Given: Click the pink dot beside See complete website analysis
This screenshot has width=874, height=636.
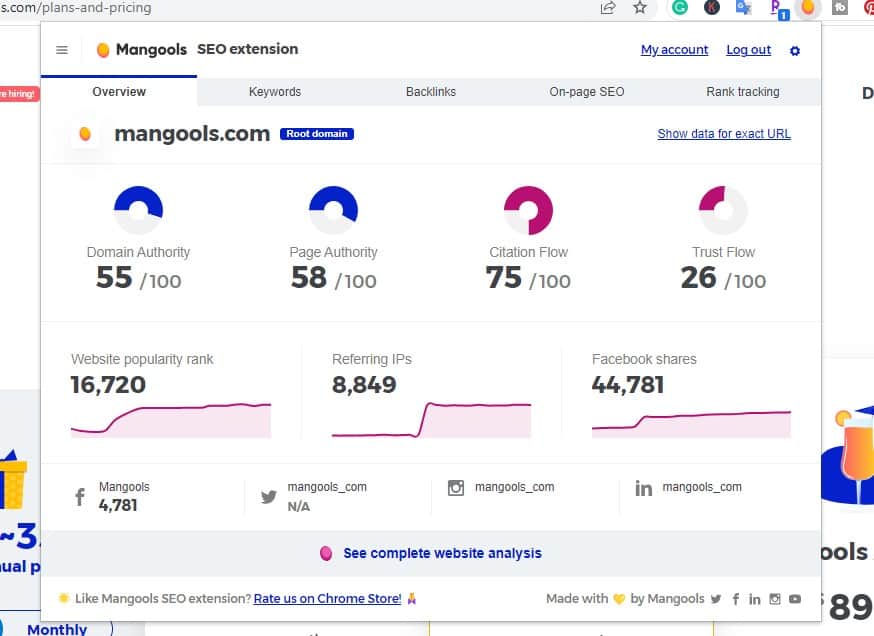Looking at the screenshot, I should click(x=326, y=554).
